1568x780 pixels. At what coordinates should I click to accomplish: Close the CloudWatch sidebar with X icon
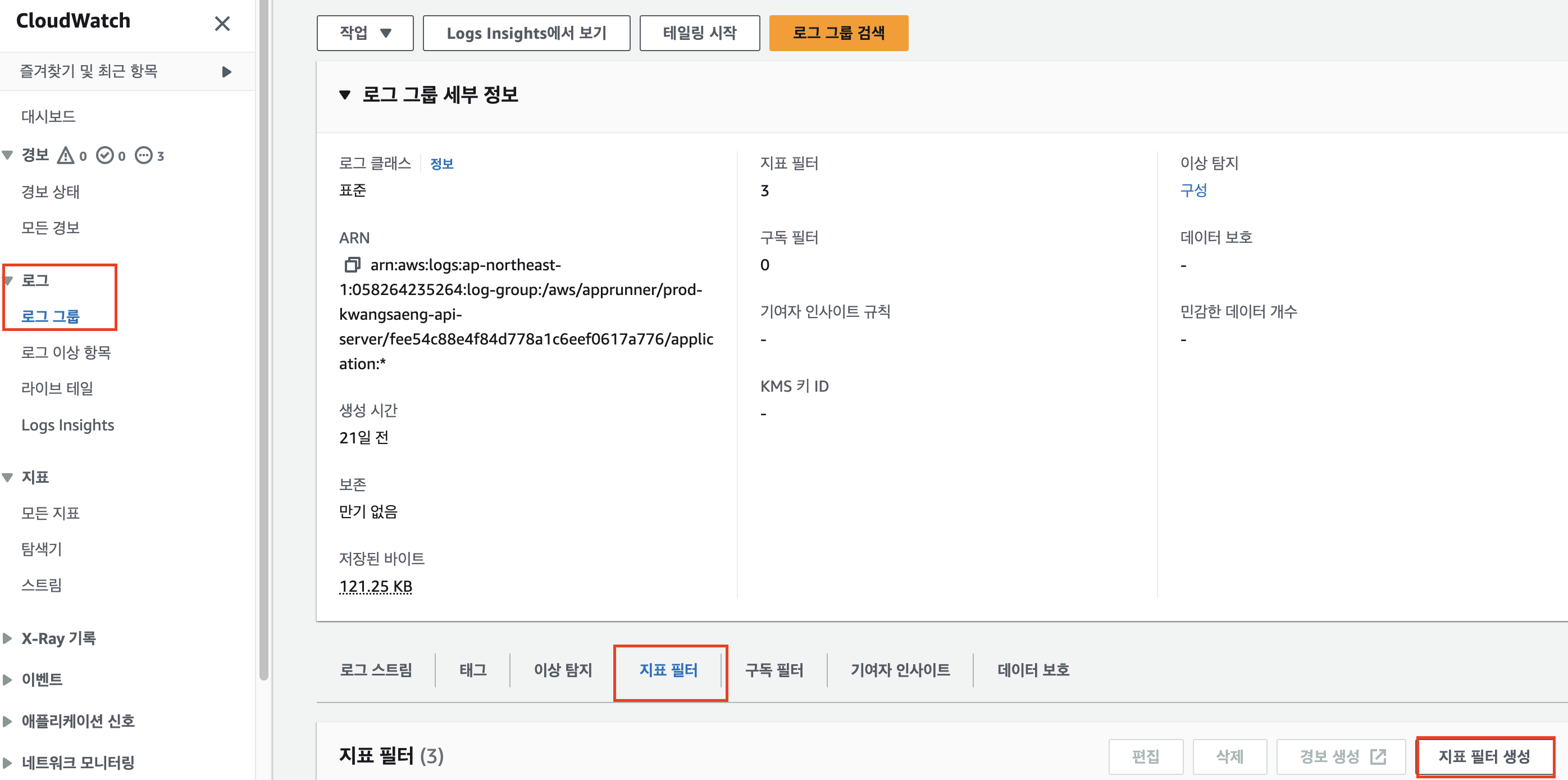click(222, 24)
